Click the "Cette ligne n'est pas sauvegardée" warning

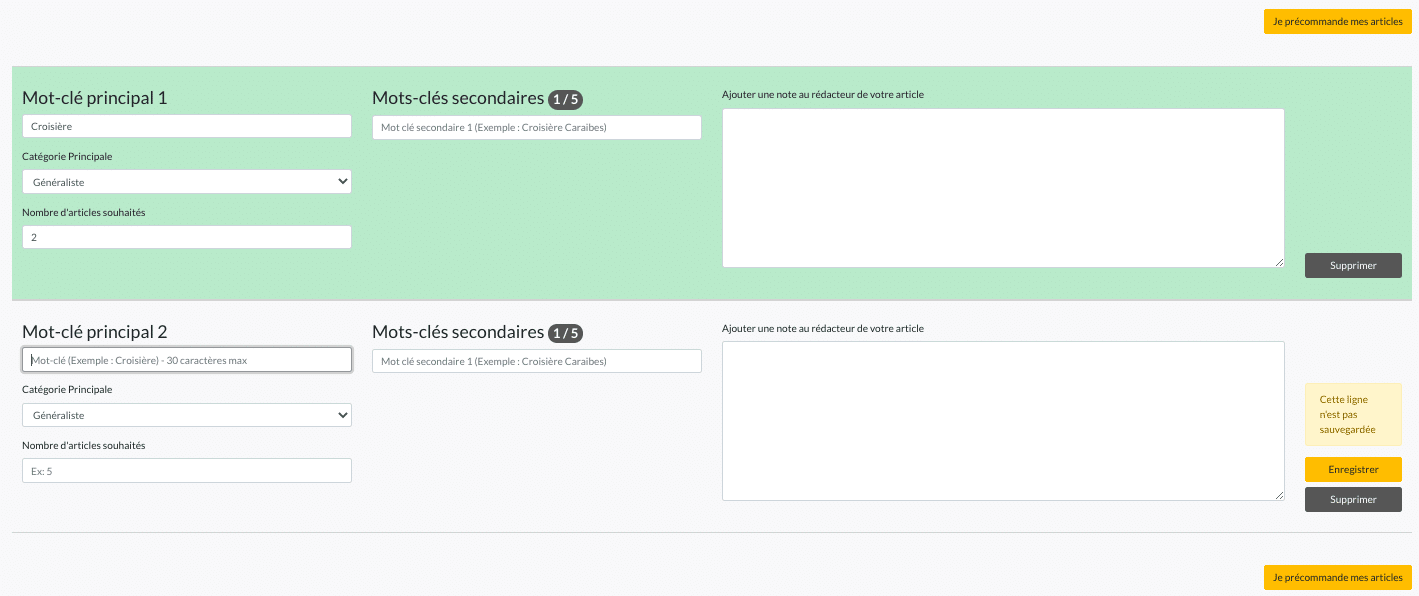pos(1353,414)
